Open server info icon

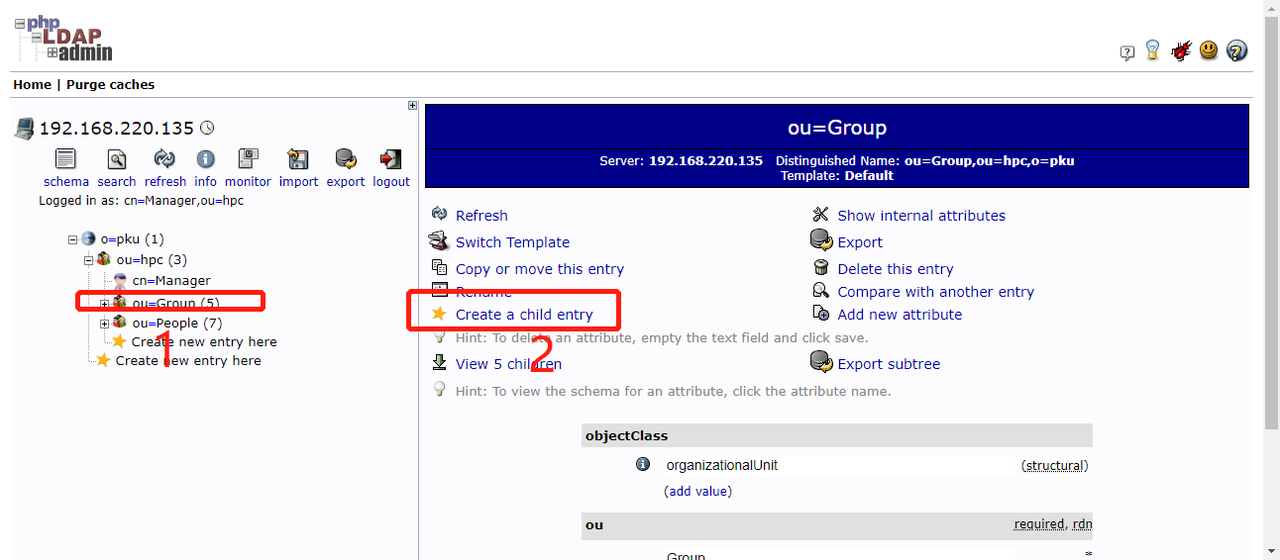point(206,159)
